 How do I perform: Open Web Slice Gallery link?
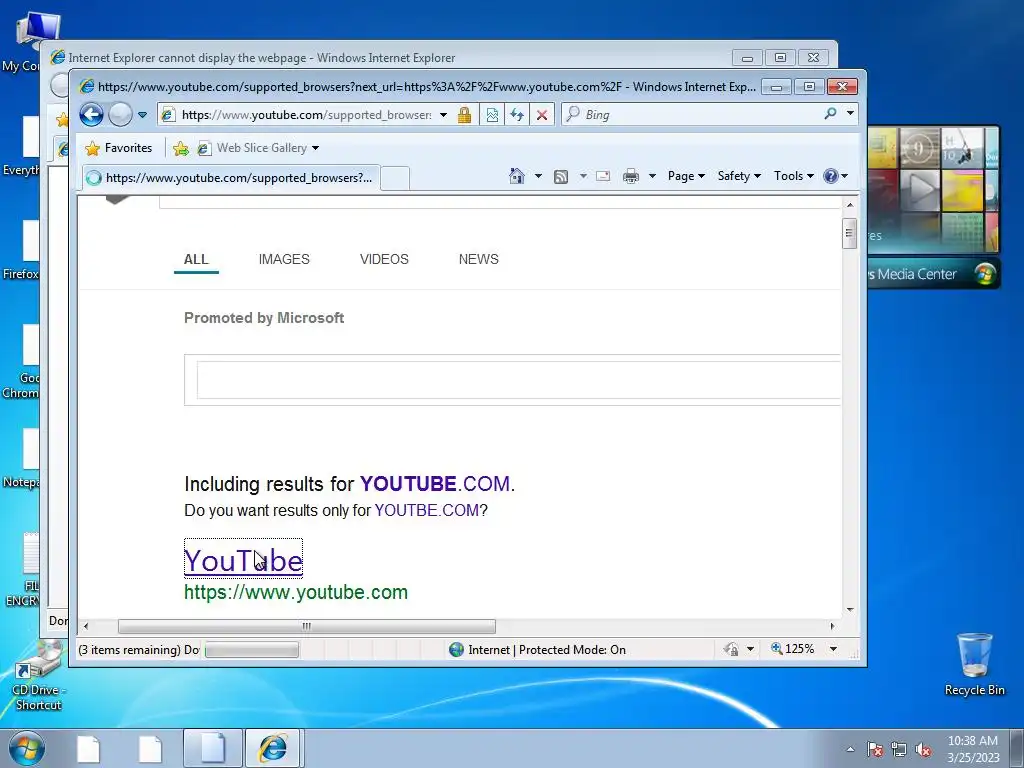pyautogui.click(x=259, y=148)
